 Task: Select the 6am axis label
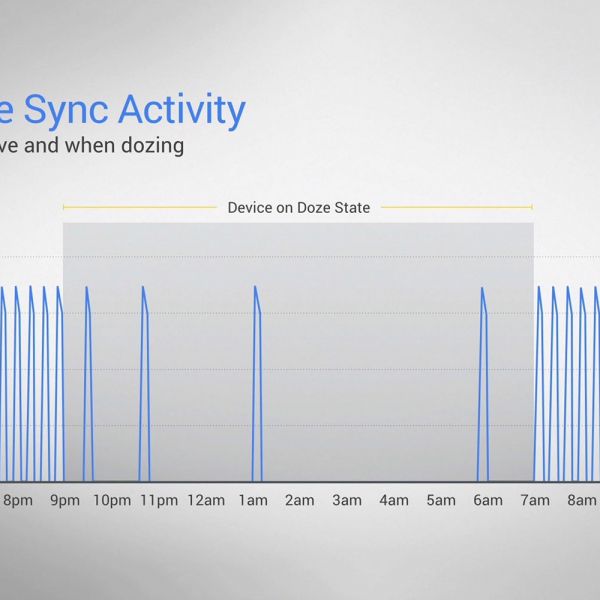[487, 500]
